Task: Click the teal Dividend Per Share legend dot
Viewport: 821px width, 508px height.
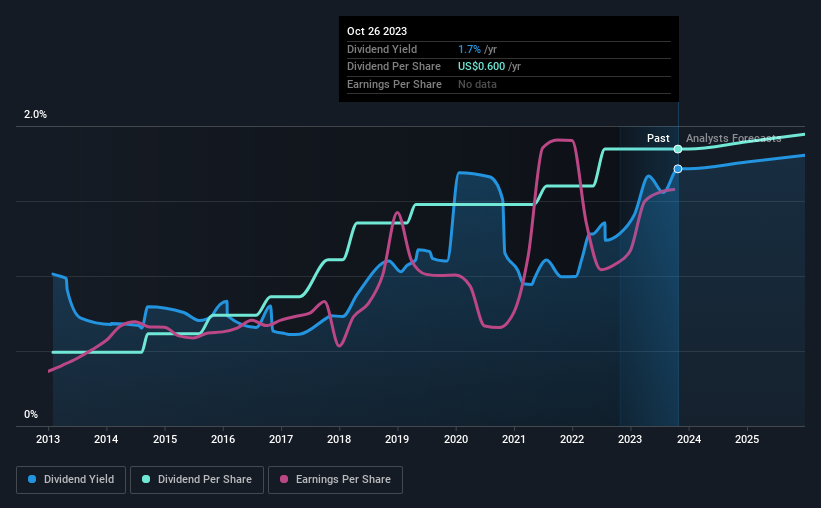Action: tap(146, 479)
